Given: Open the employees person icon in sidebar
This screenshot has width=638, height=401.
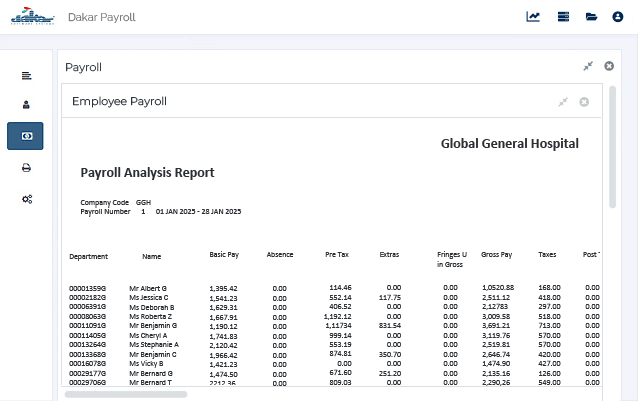Looking at the screenshot, I should pyautogui.click(x=26, y=105).
